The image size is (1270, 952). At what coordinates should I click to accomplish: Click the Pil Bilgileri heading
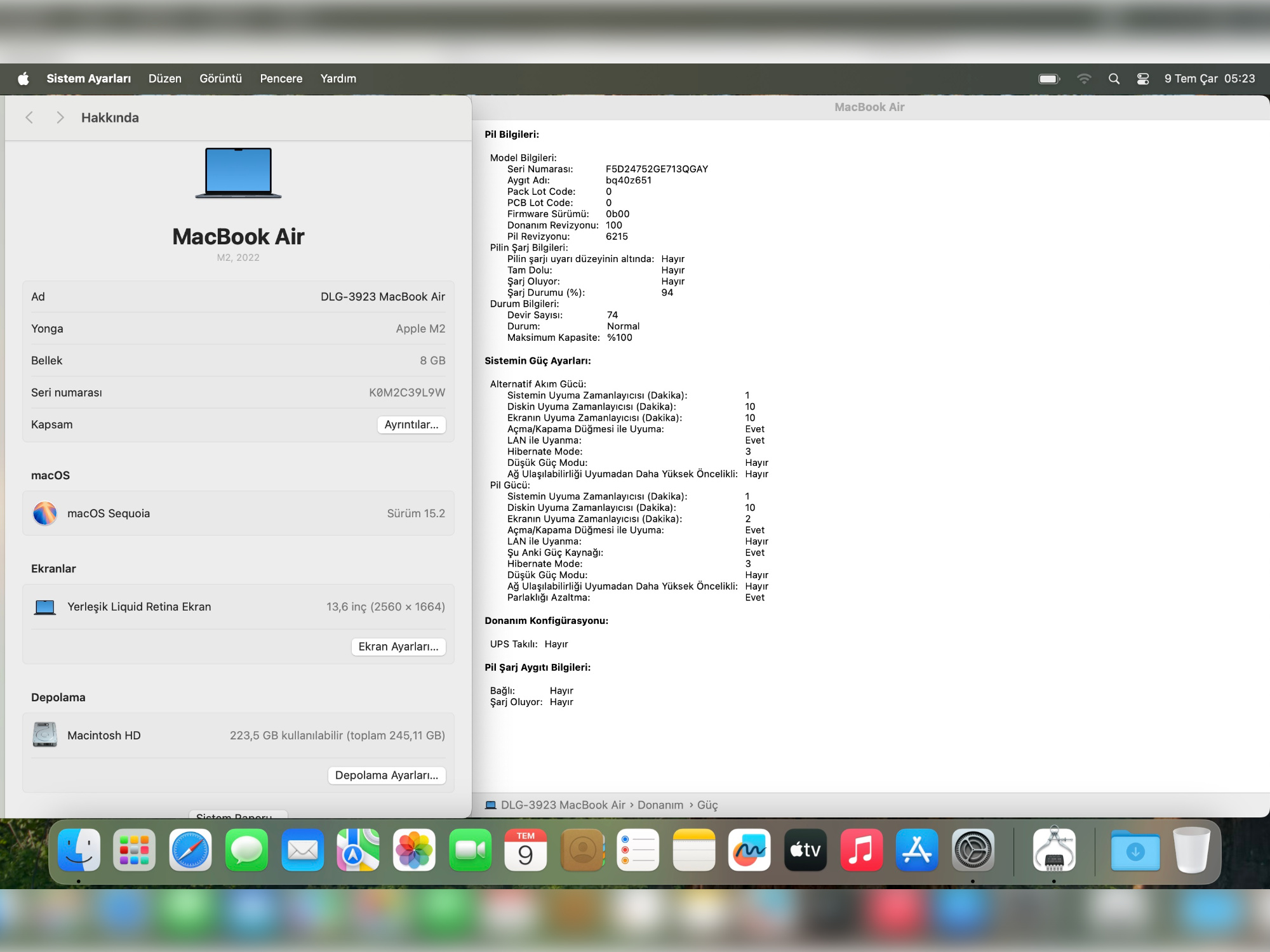coord(512,135)
